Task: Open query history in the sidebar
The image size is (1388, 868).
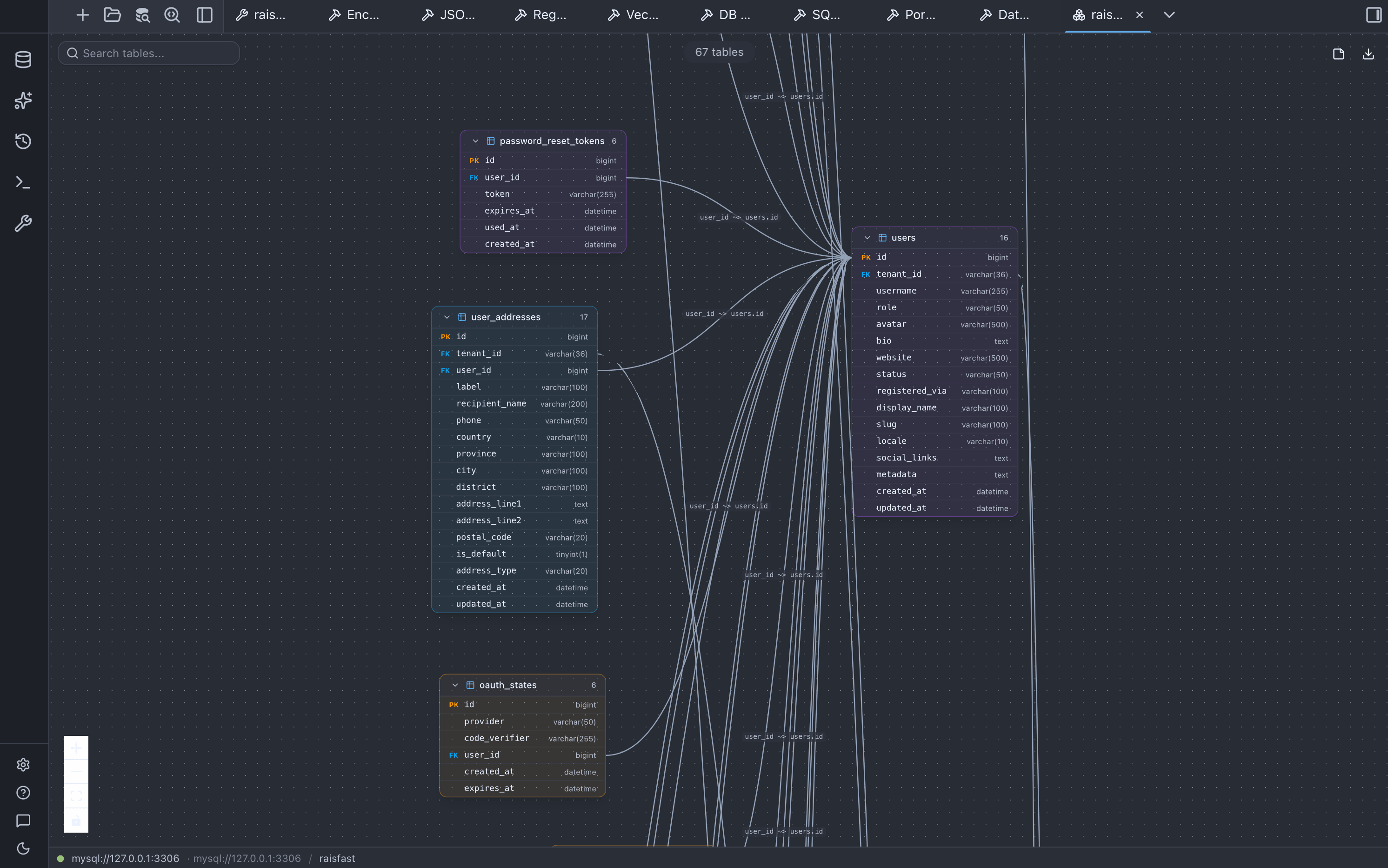Action: tap(23, 141)
